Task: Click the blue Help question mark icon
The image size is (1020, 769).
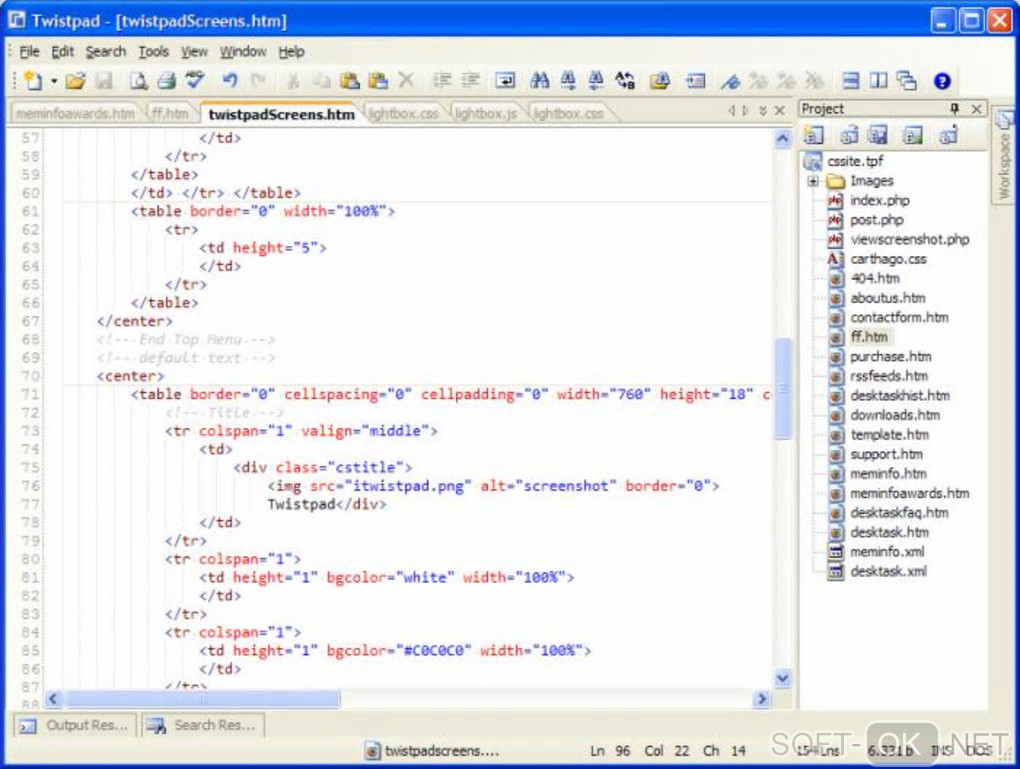Action: [941, 81]
